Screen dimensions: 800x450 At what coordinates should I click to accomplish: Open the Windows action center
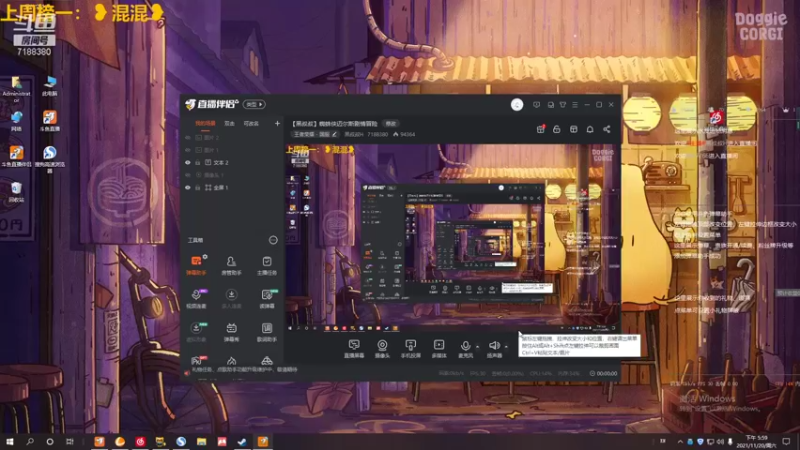point(786,441)
